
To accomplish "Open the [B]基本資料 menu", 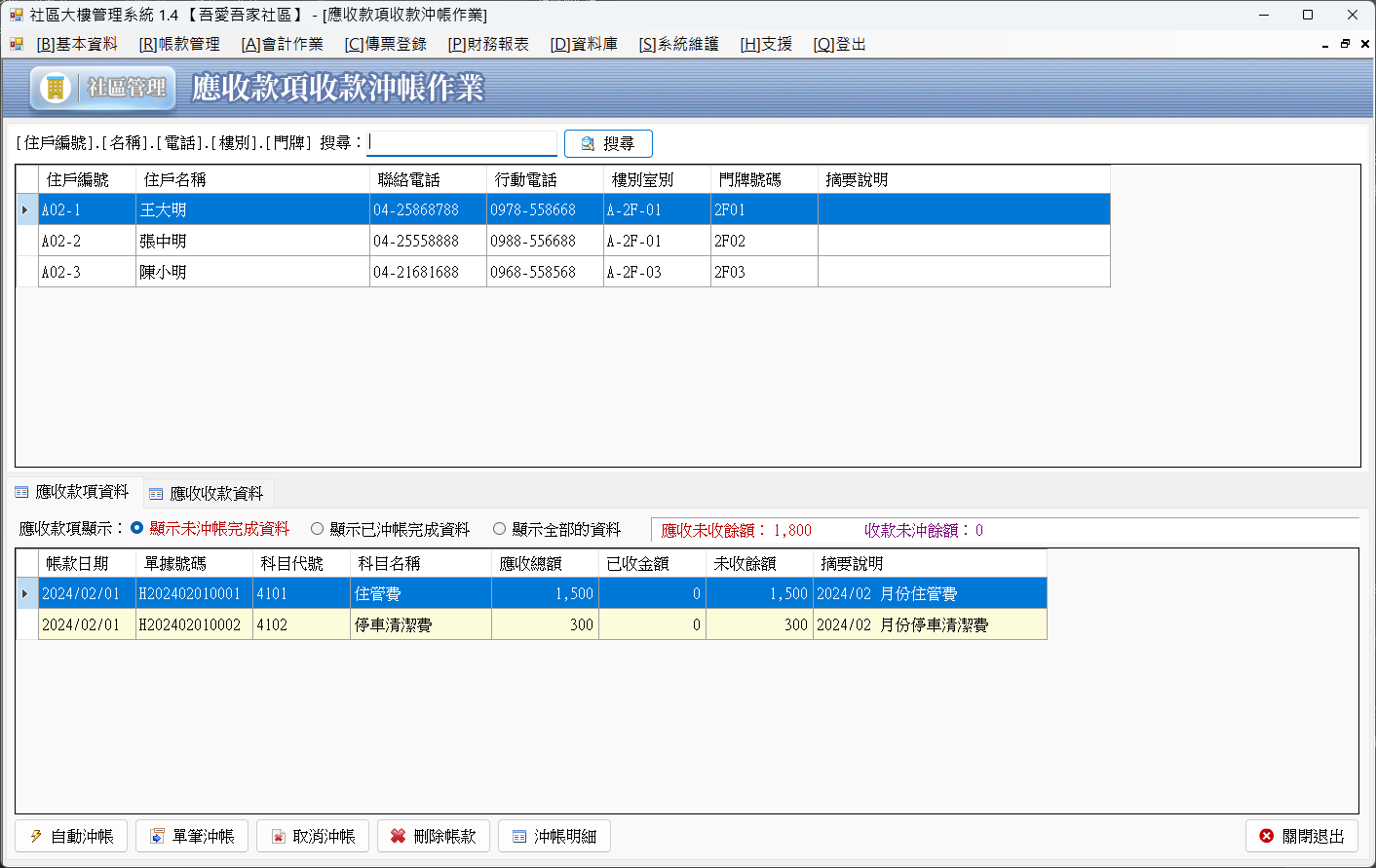I will coord(77,44).
